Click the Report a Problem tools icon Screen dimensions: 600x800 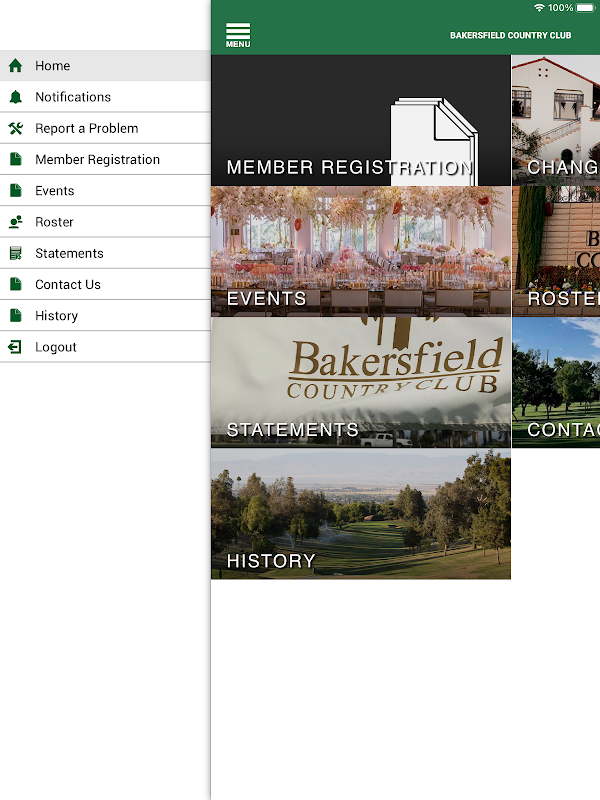coord(16,128)
